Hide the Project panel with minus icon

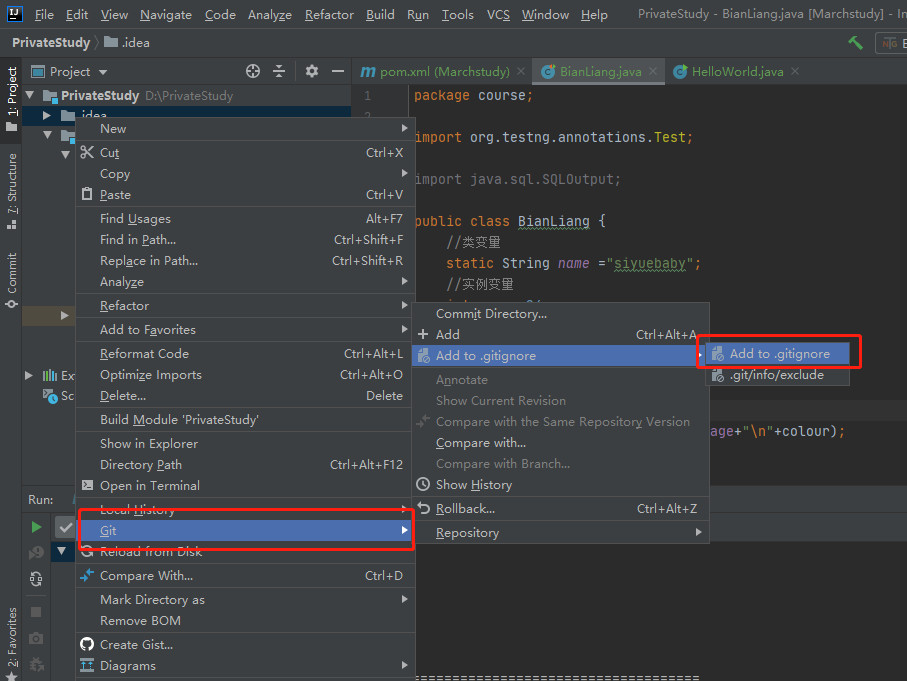tap(338, 71)
